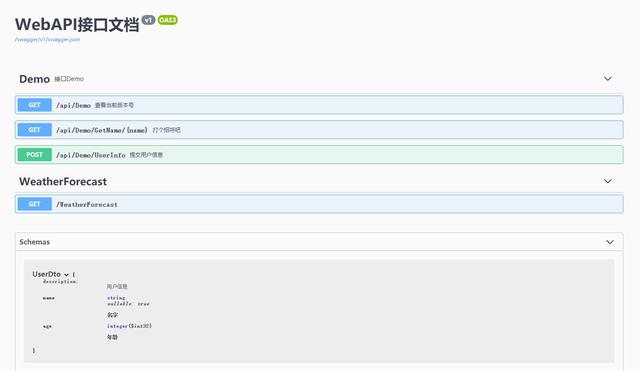Open the /swagger/v1/swagger.json link
Screen dimensions: 640x371
point(47,40)
